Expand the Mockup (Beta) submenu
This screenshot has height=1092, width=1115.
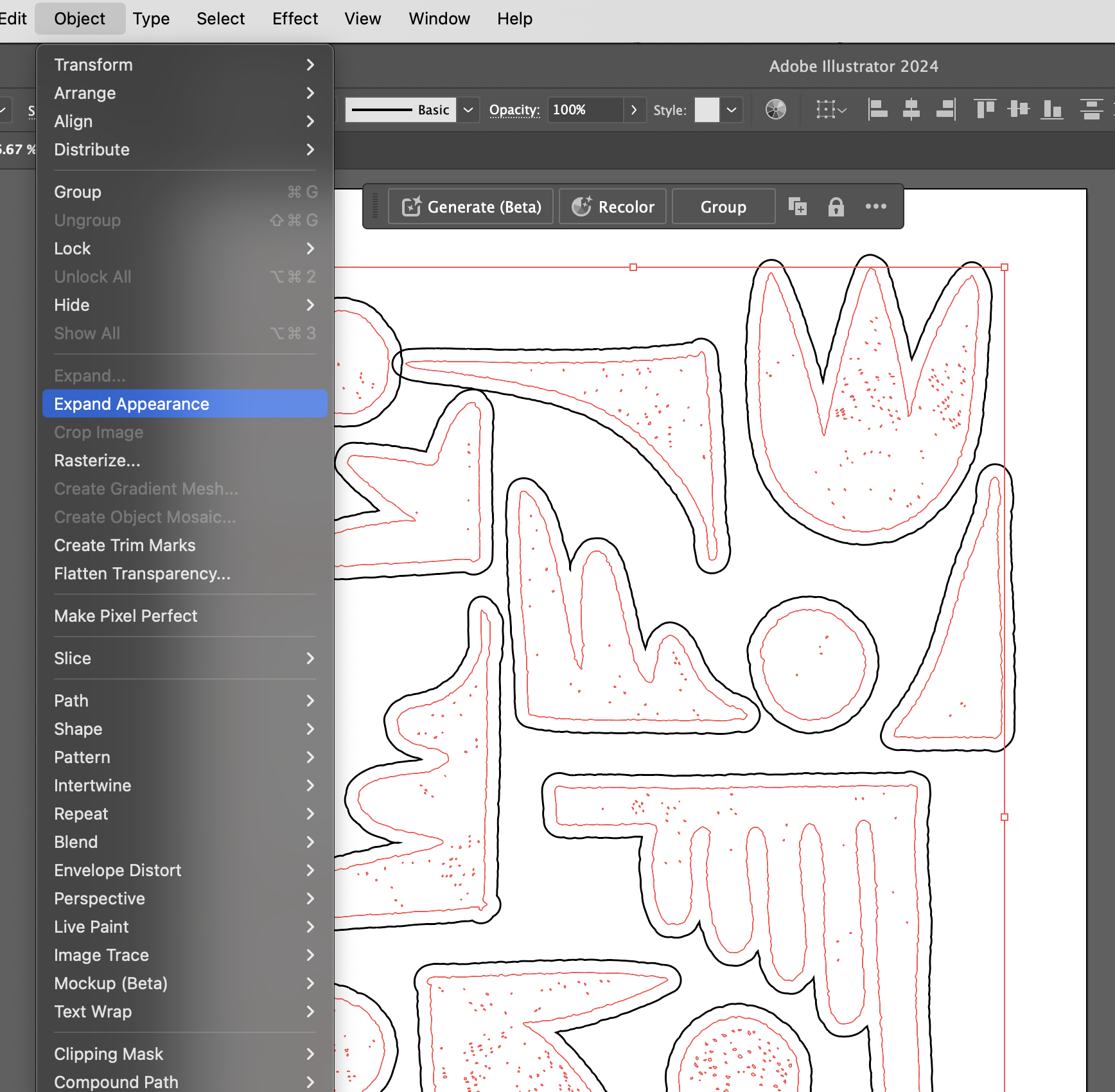point(185,983)
